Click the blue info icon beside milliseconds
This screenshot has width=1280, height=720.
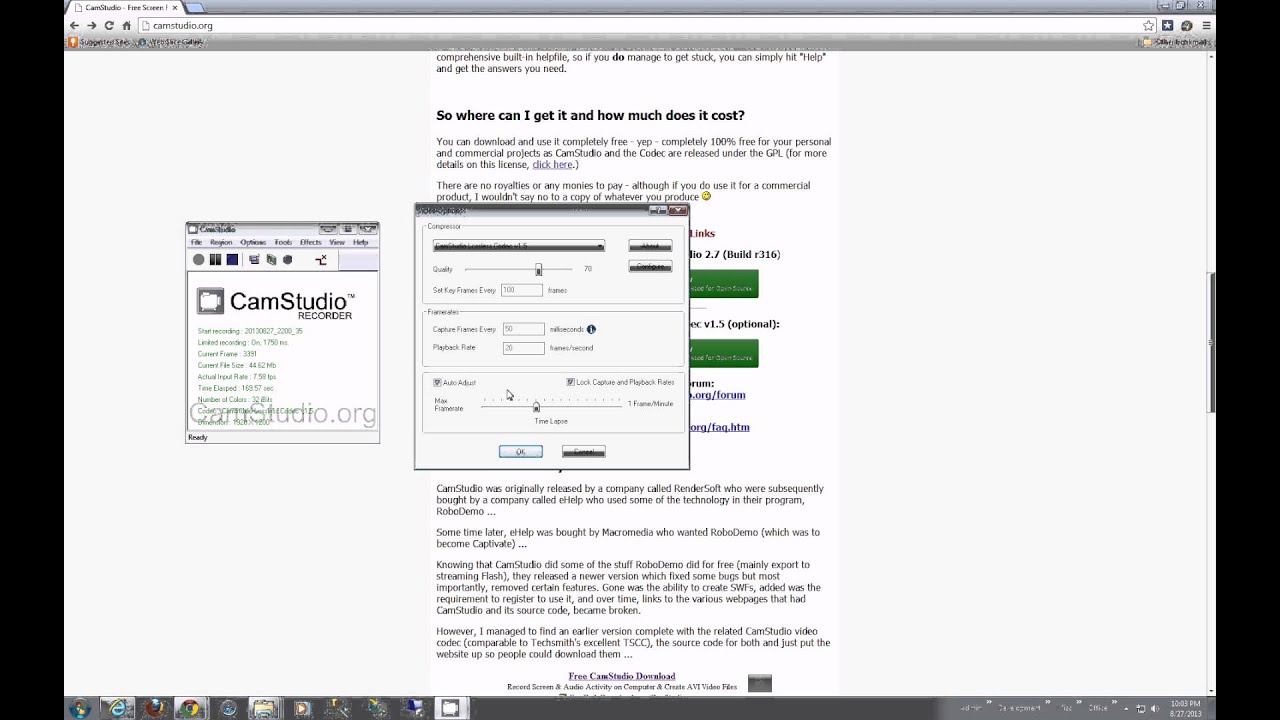pyautogui.click(x=591, y=329)
